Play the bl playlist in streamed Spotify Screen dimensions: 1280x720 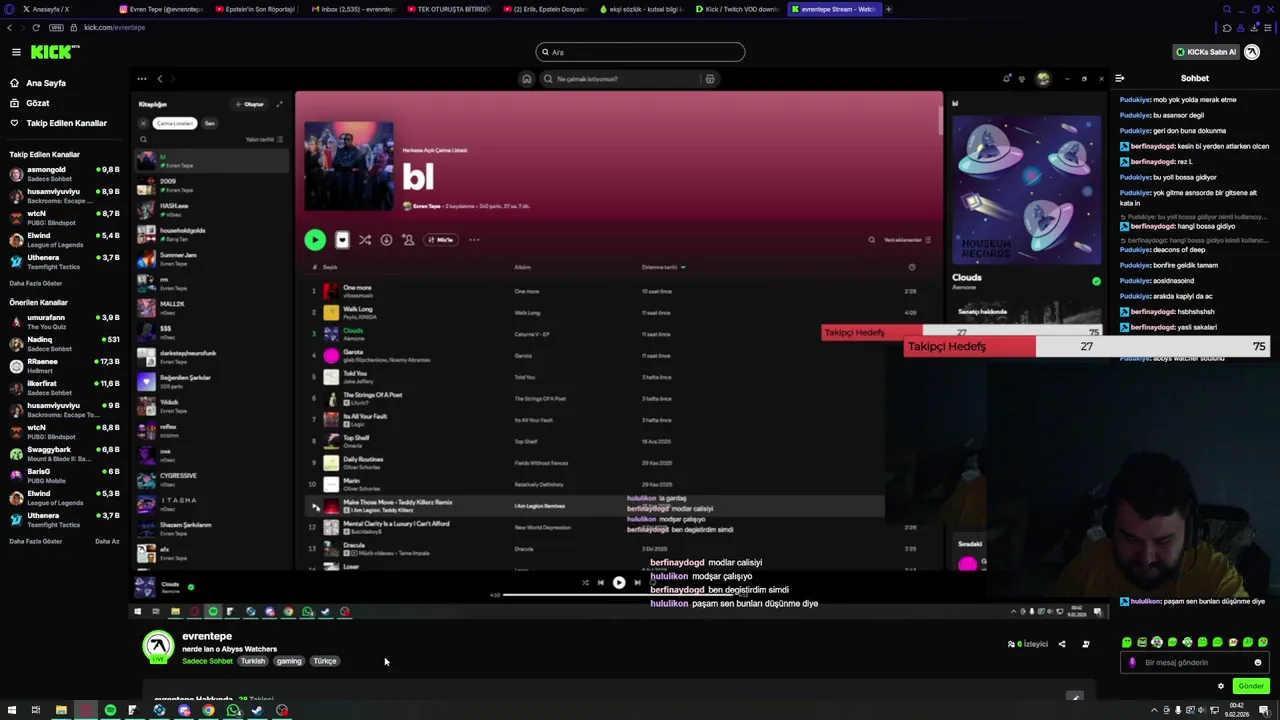315,240
